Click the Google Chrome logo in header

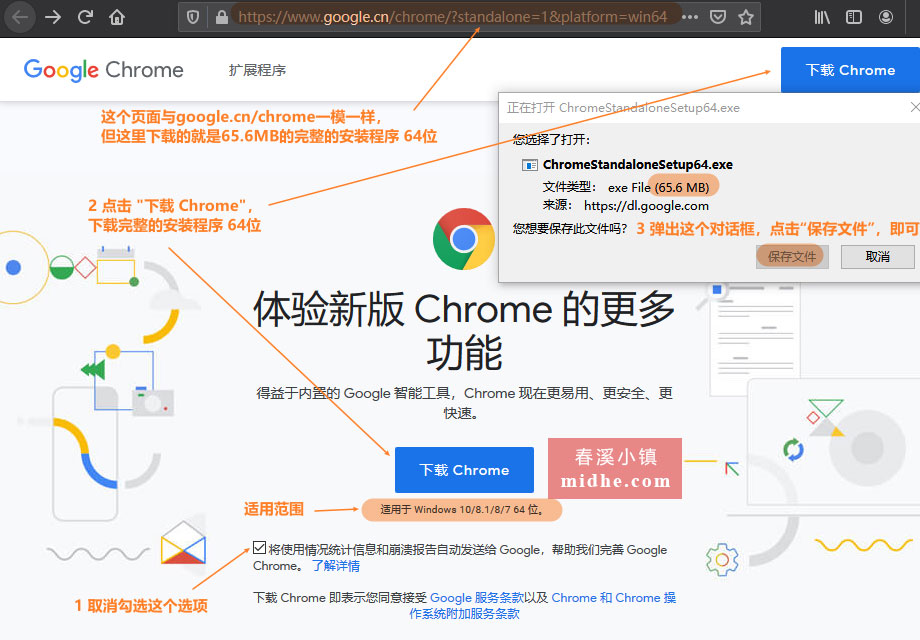(x=103, y=70)
